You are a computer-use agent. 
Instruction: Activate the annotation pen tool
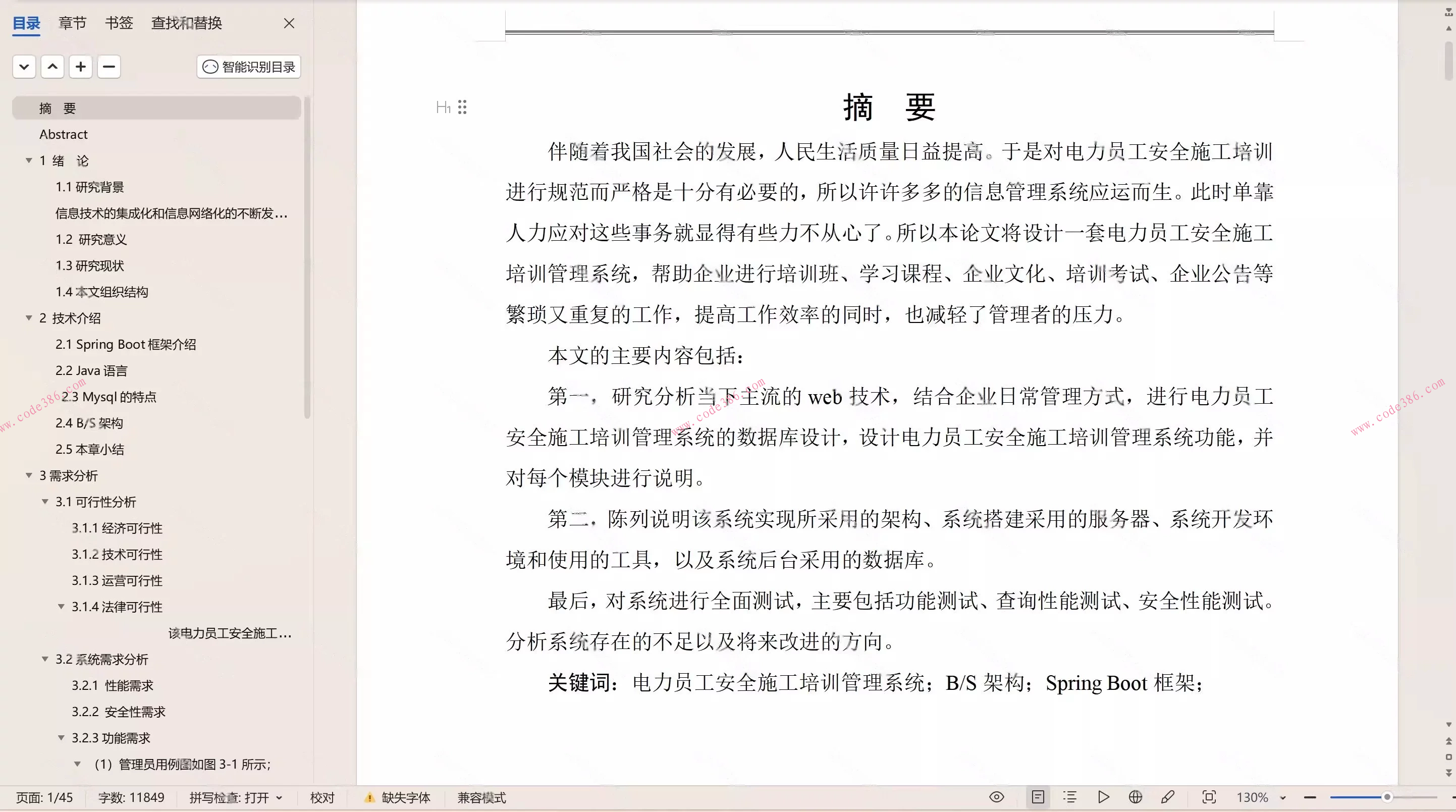[x=1168, y=797]
